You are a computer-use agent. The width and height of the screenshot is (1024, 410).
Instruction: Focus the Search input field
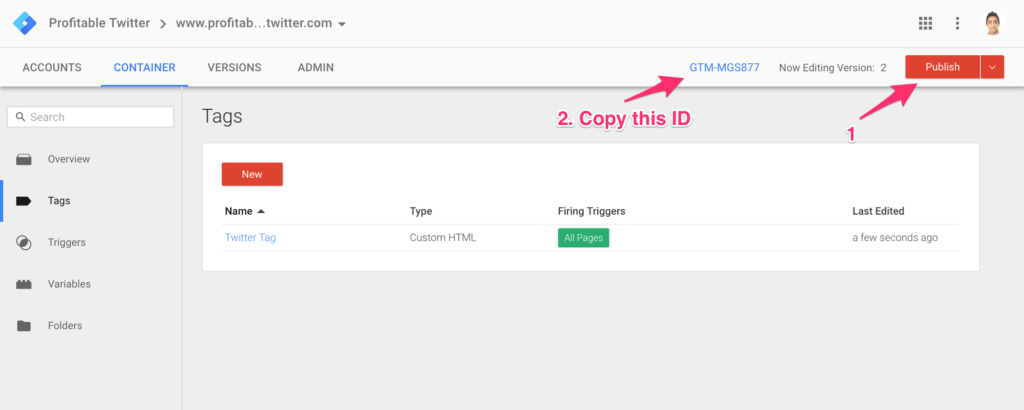click(x=90, y=117)
